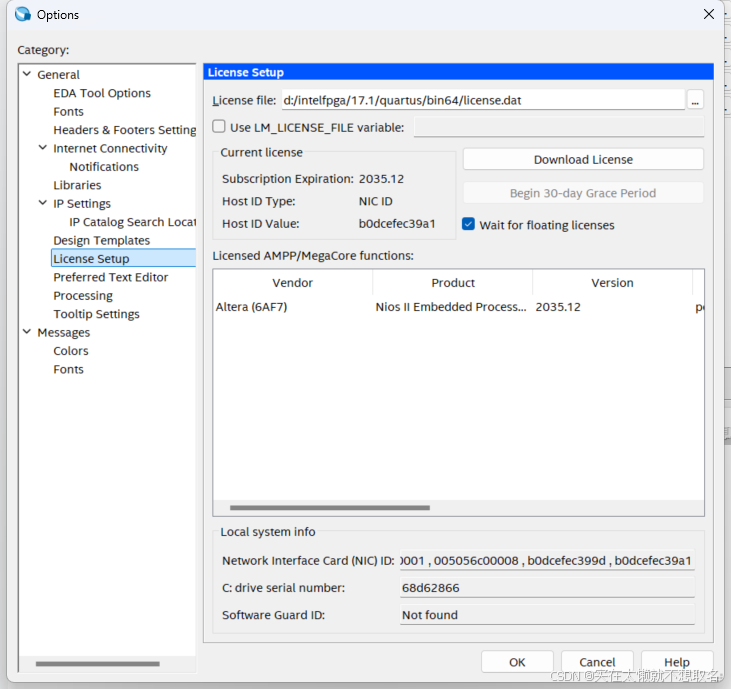
Task: Open the Notifications category
Action: click(104, 167)
